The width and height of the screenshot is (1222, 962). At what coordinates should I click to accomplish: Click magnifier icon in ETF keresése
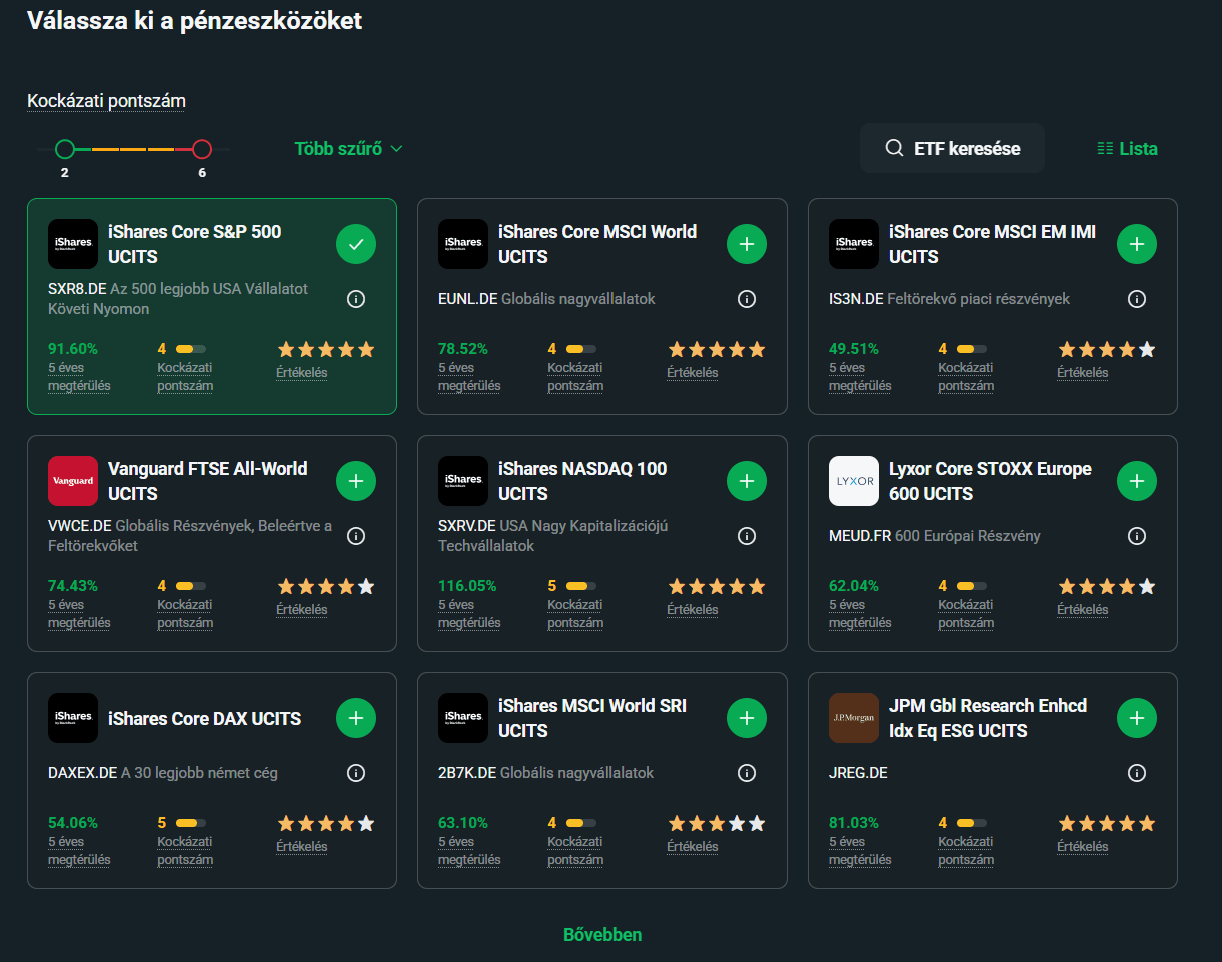[x=895, y=148]
